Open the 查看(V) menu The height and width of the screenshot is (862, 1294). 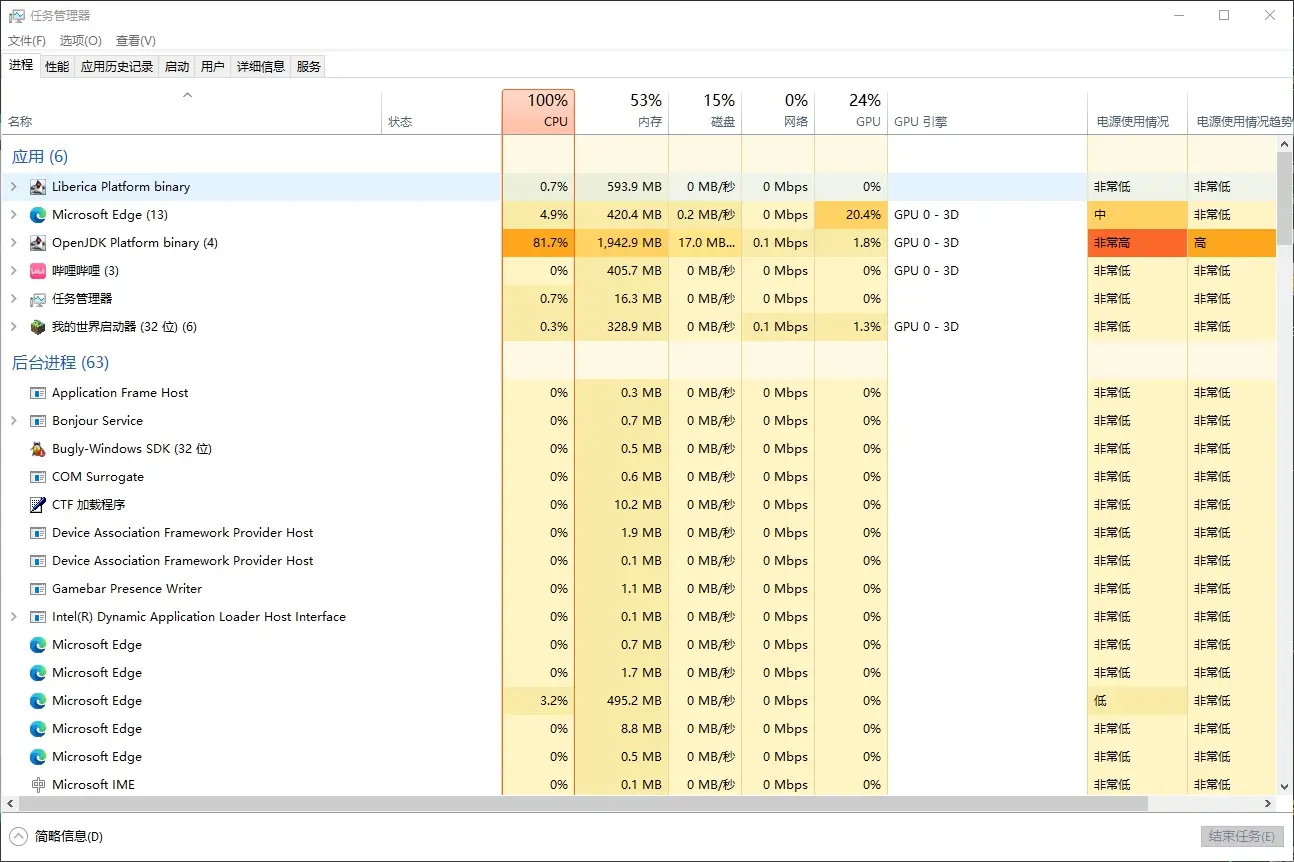136,41
